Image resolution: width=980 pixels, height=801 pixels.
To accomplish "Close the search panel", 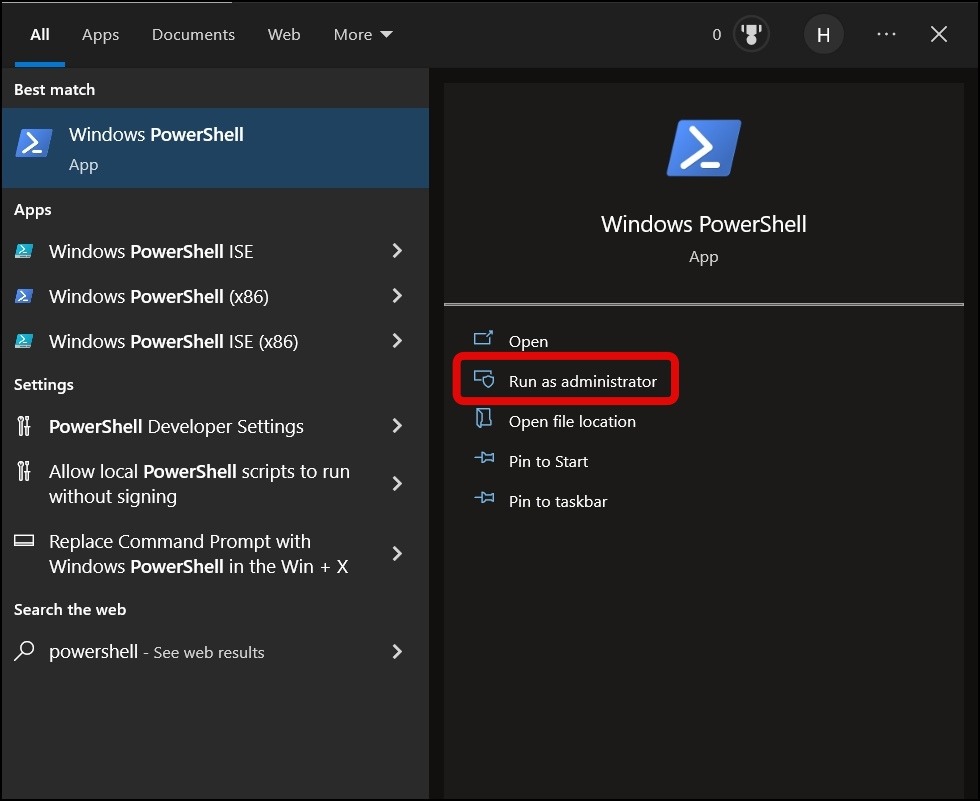I will (x=939, y=35).
